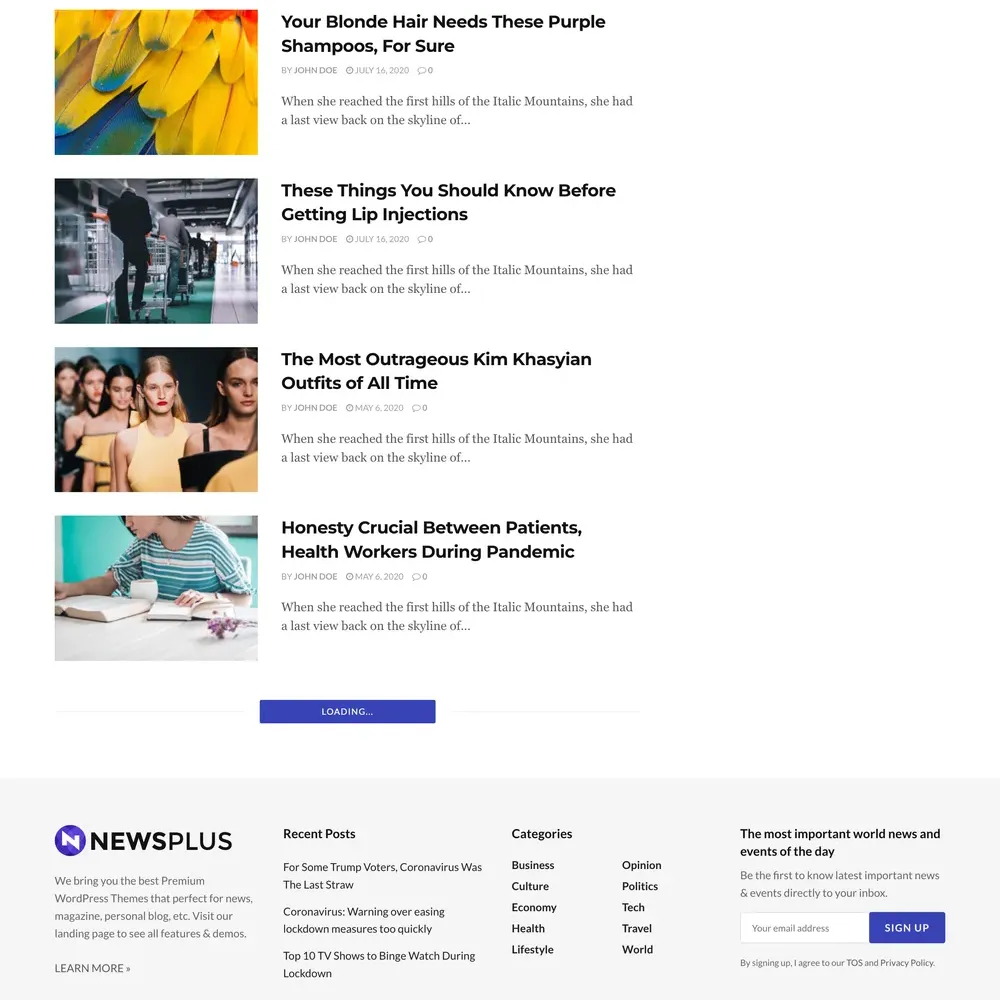The width and height of the screenshot is (1000, 1000).
Task: Click the NewsPlus logo icon in footer
Action: click(x=70, y=841)
